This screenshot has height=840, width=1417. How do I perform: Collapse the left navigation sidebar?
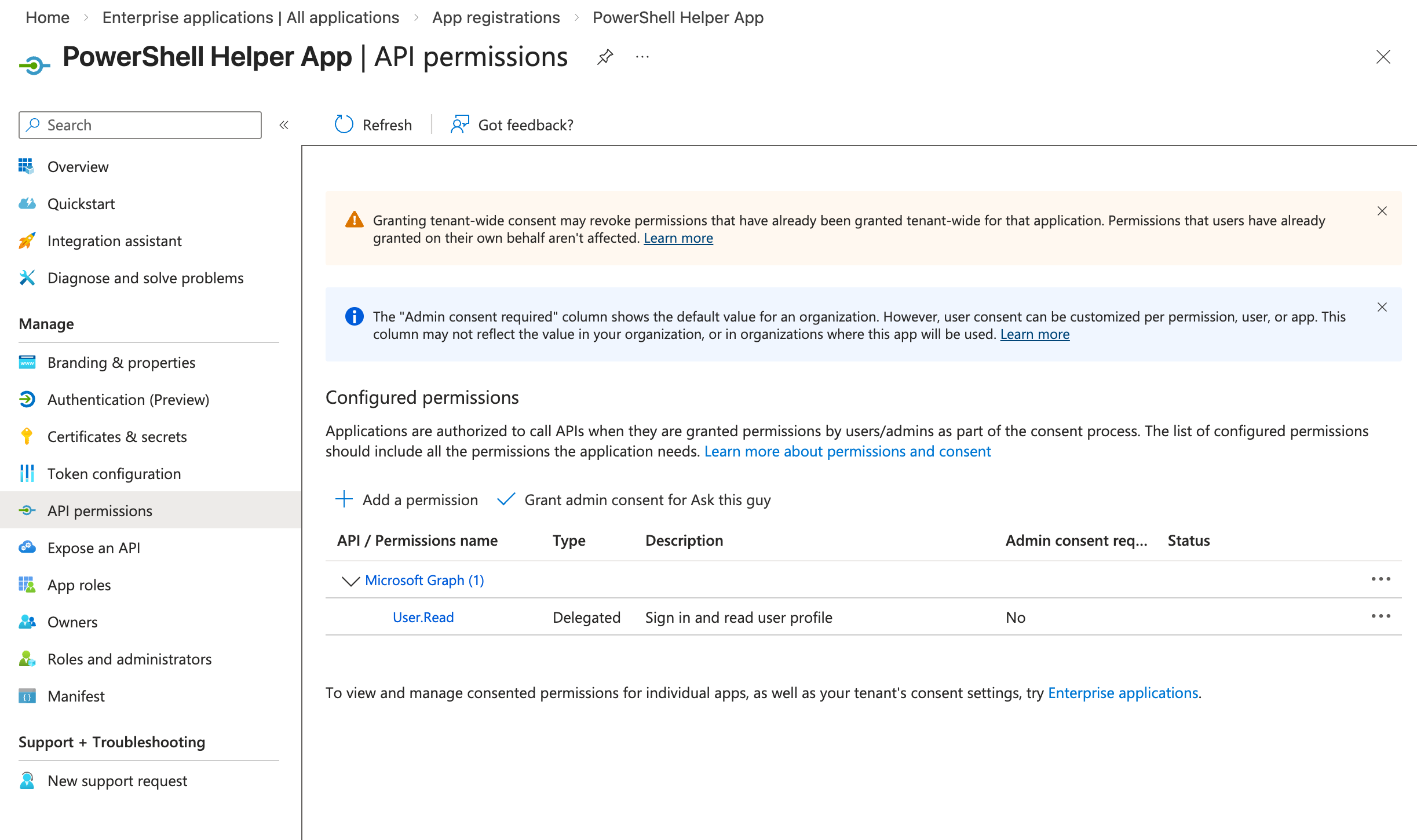pyautogui.click(x=283, y=125)
